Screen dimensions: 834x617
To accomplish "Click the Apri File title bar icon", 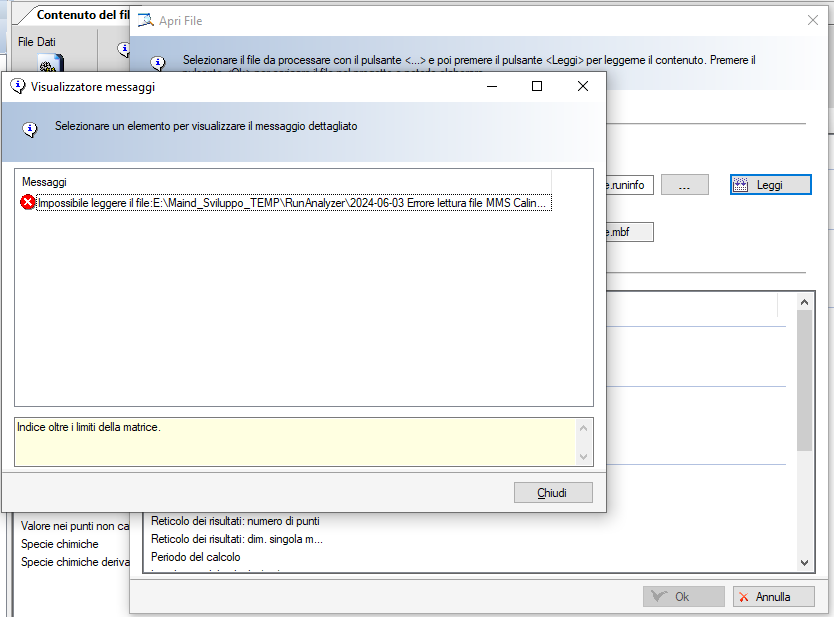I will tap(145, 21).
